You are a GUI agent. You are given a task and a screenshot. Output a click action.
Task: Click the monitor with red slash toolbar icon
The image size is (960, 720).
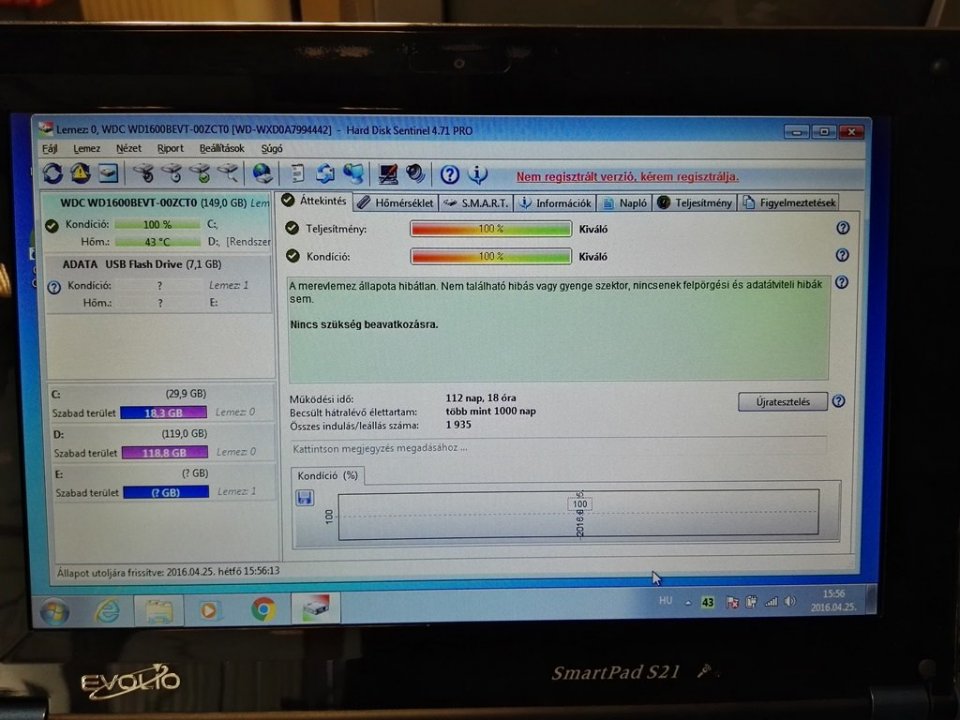tap(388, 174)
